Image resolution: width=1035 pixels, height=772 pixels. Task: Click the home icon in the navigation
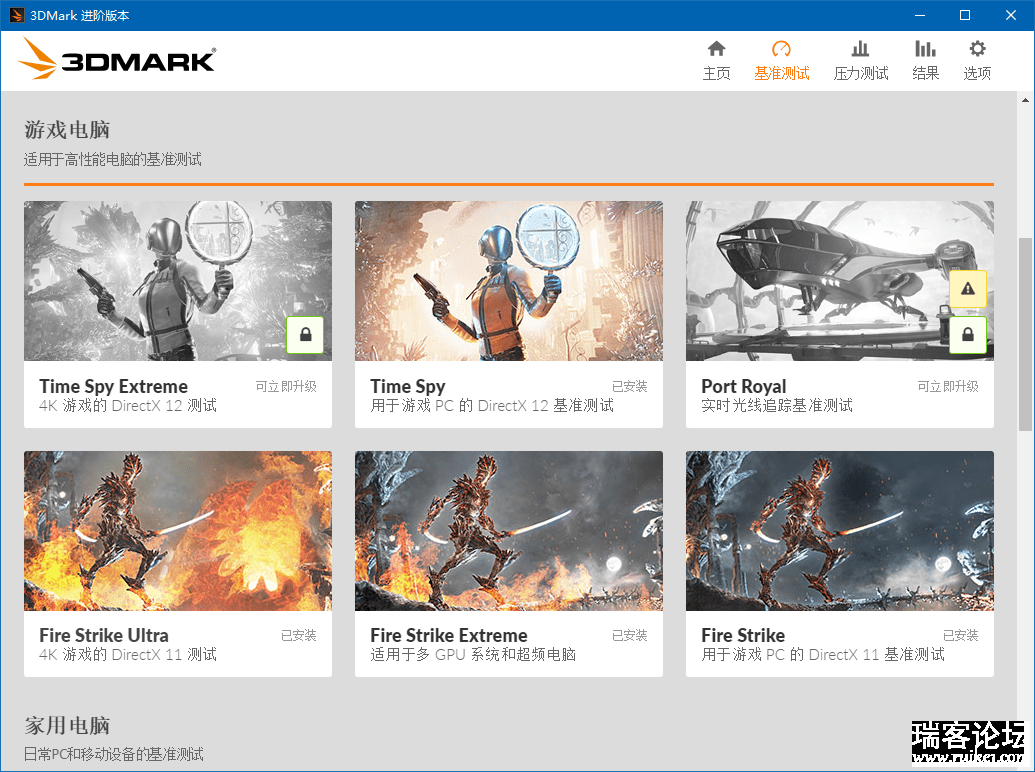716,49
